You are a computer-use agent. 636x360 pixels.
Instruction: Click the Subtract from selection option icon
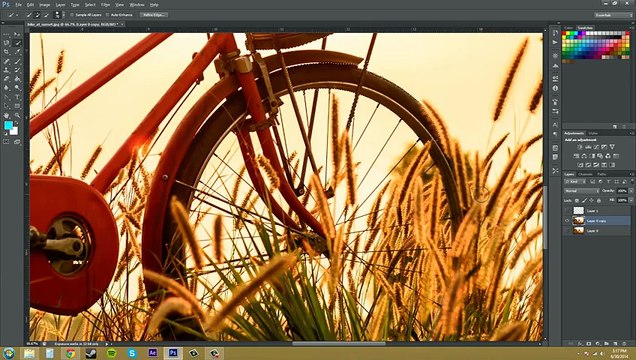point(46,15)
